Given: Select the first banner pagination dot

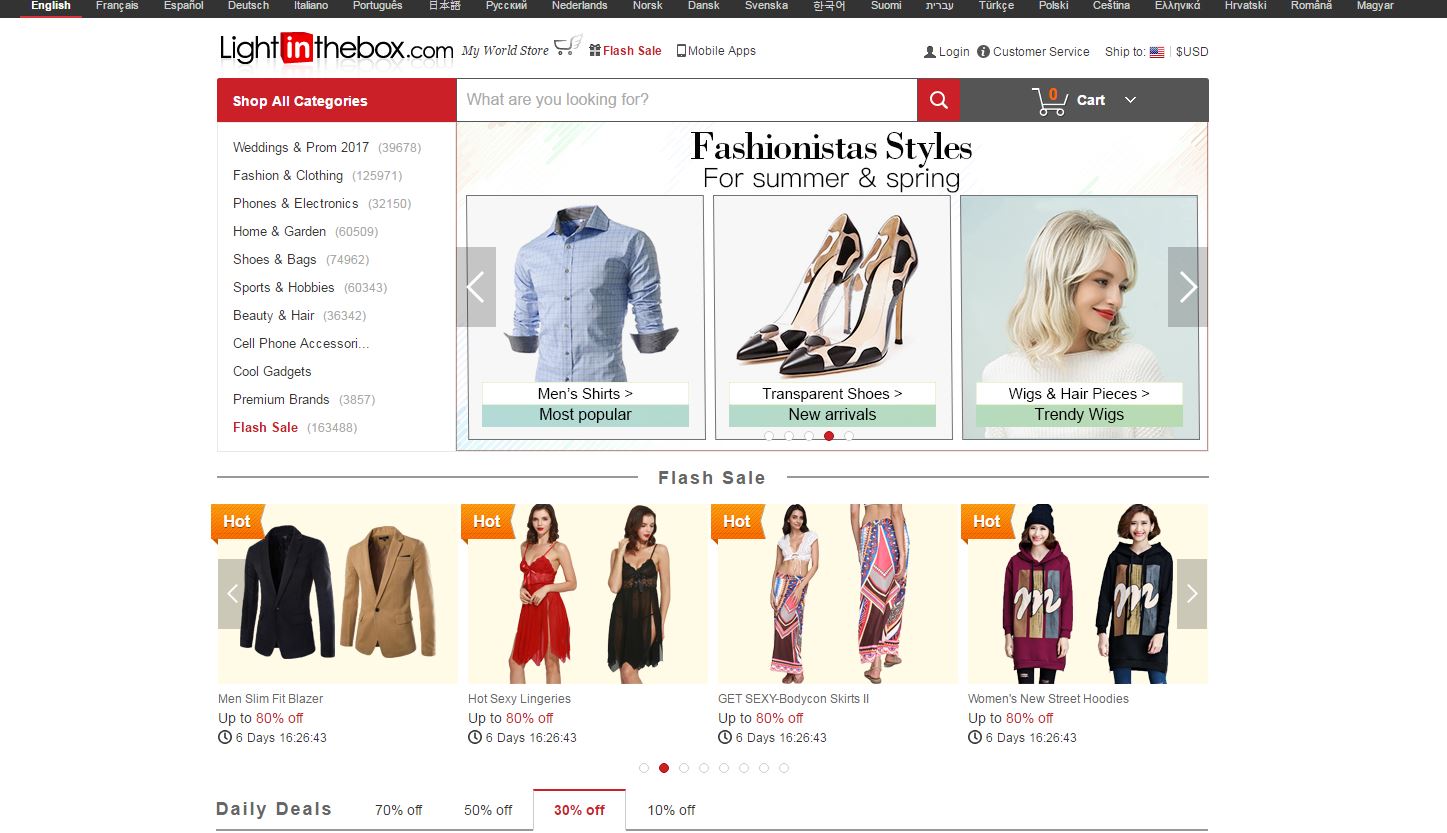Looking at the screenshot, I should pyautogui.click(x=769, y=436).
